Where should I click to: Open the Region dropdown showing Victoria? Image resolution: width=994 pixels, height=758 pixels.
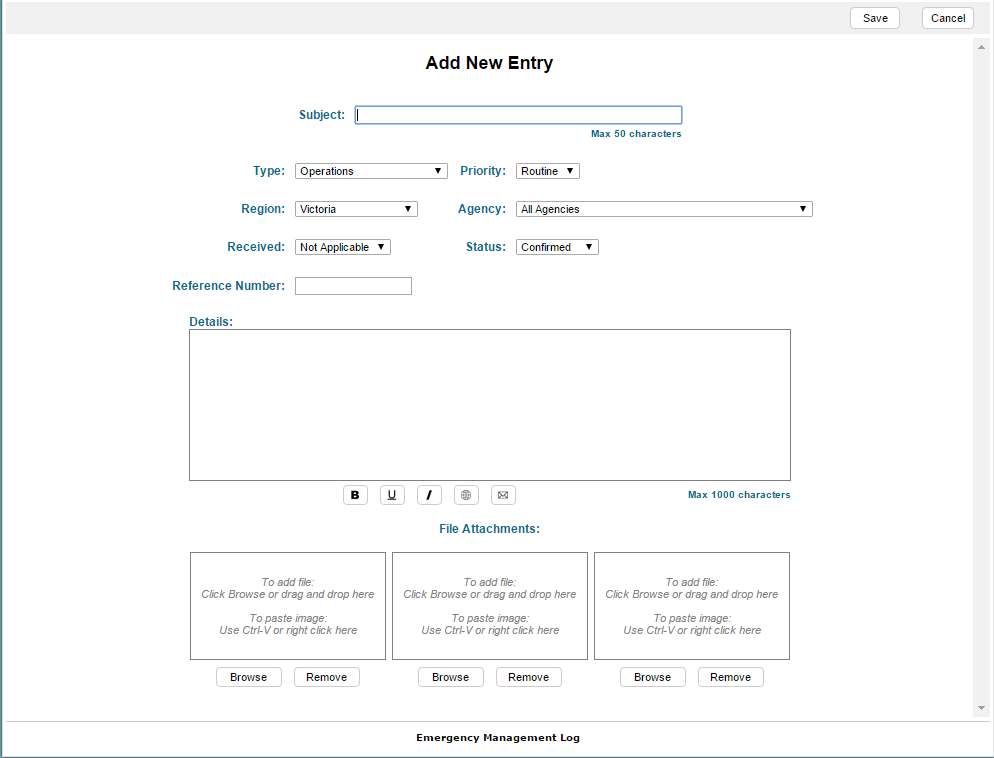point(355,209)
